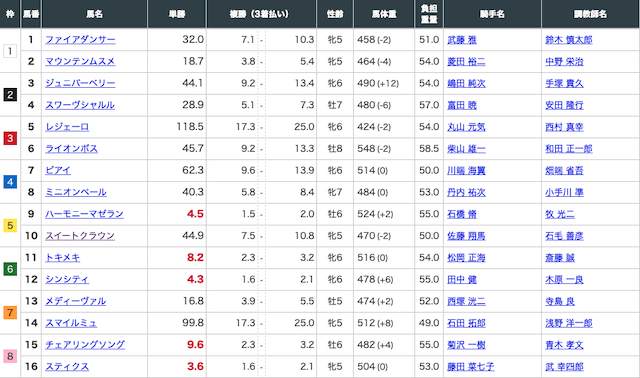
Task: Open horse link スマイルミュ
Action: [x=71, y=323]
